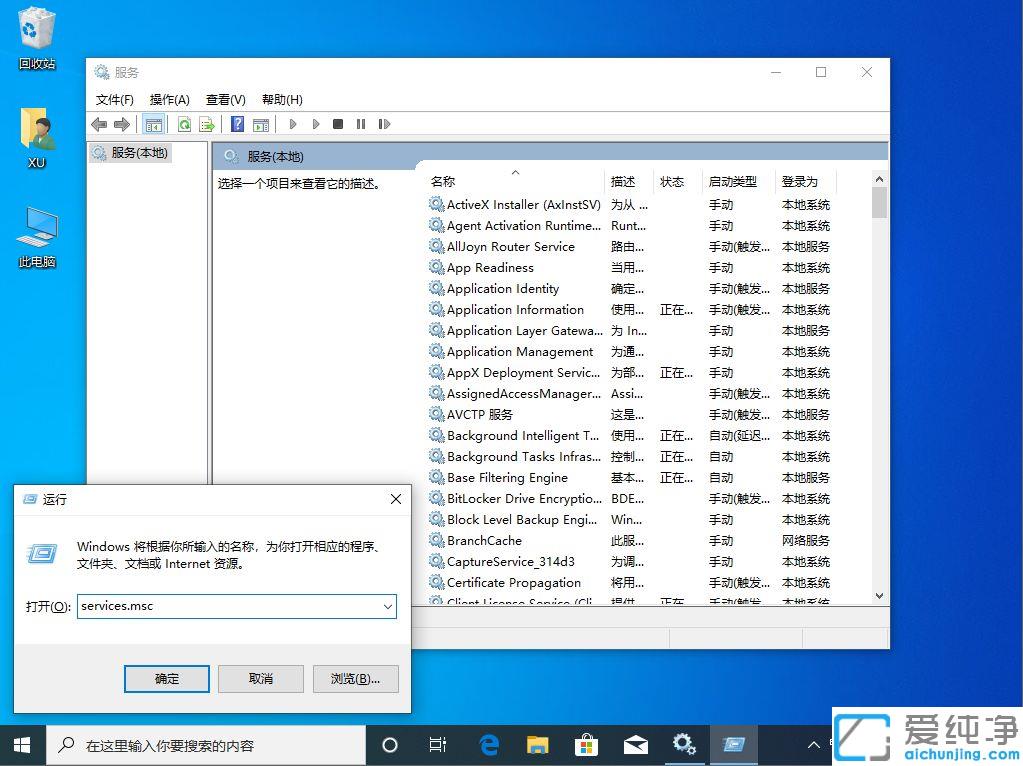Open the 打开 combo box dropdown arrow
Image resolution: width=1023 pixels, height=766 pixels.
(389, 606)
